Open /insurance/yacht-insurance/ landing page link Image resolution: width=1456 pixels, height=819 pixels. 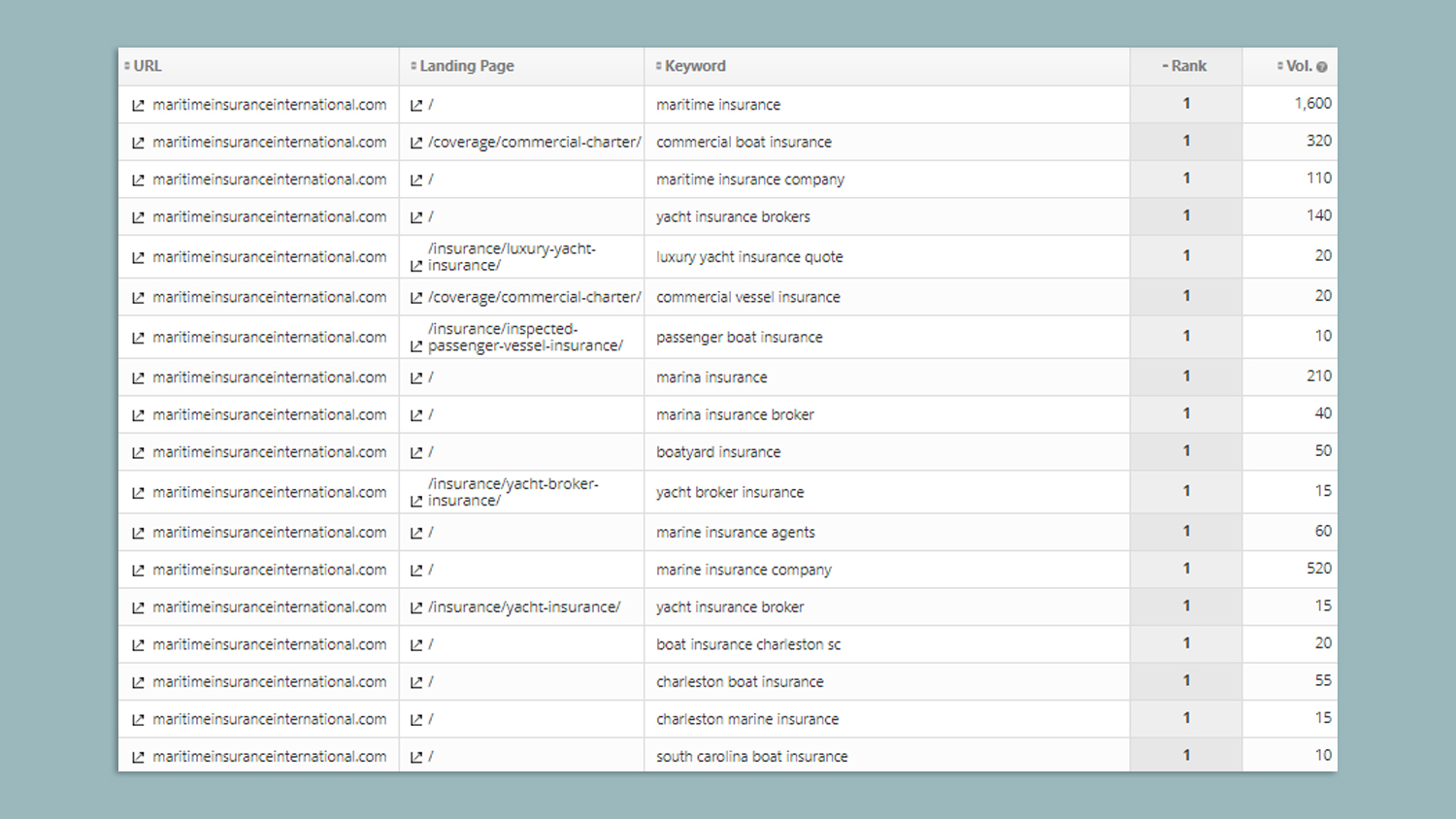click(524, 607)
